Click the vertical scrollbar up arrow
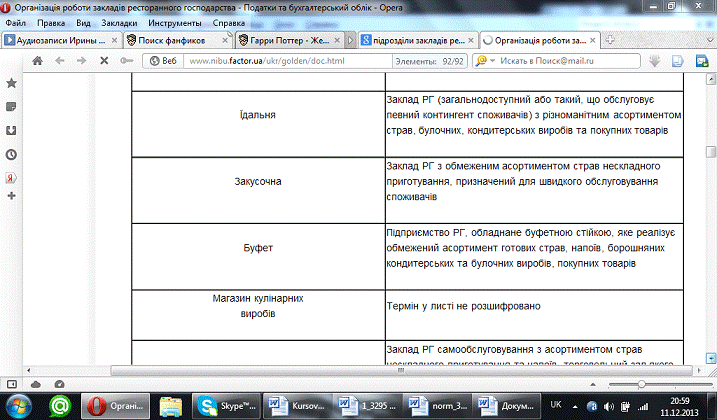 click(x=711, y=79)
